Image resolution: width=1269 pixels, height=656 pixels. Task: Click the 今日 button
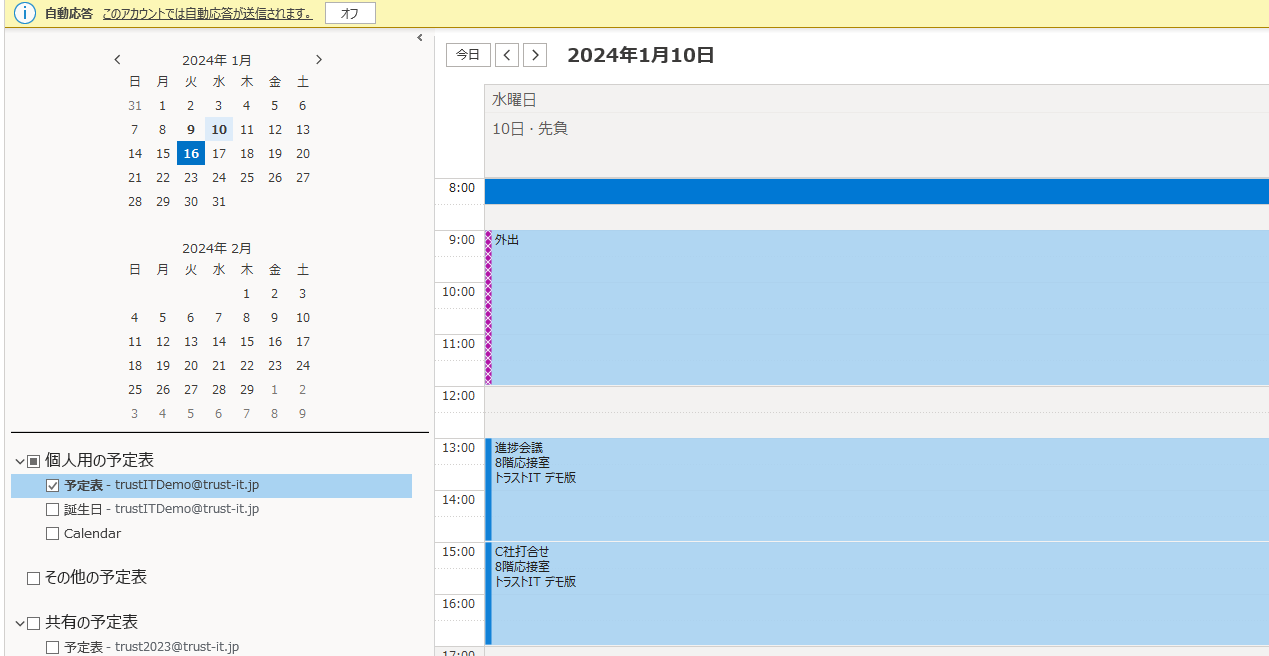pos(468,55)
